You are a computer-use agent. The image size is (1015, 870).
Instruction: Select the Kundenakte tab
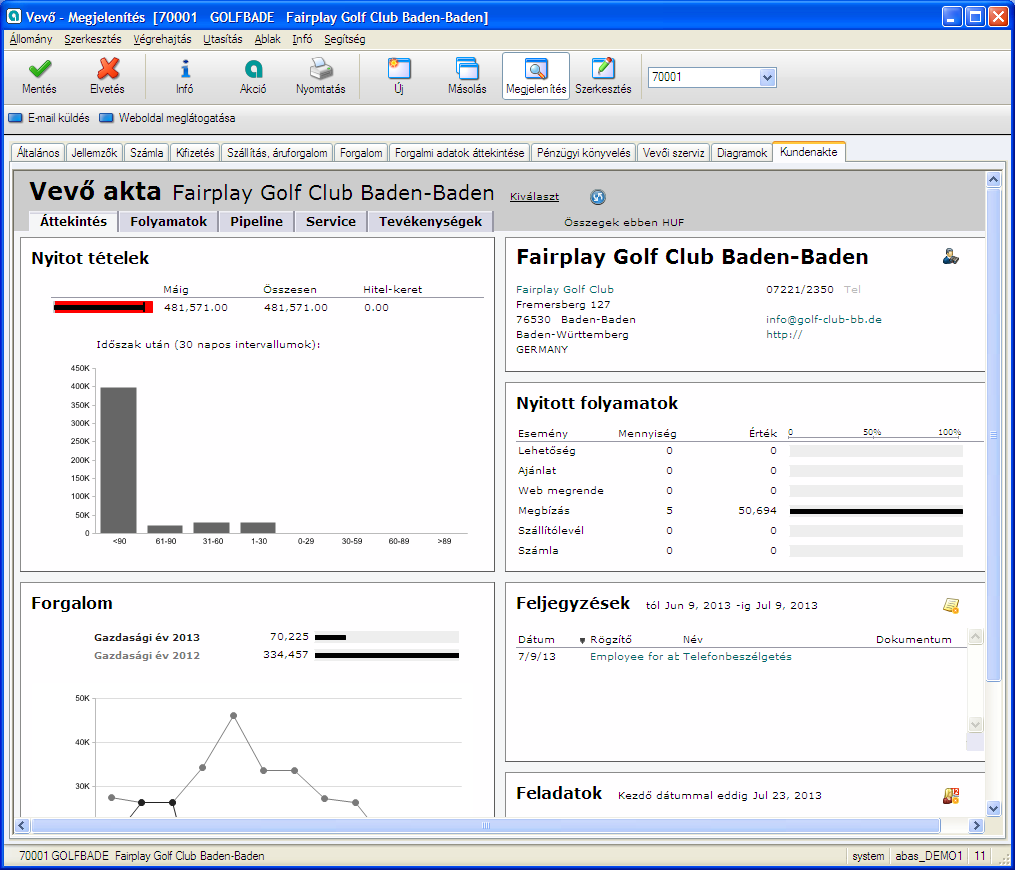tap(809, 152)
